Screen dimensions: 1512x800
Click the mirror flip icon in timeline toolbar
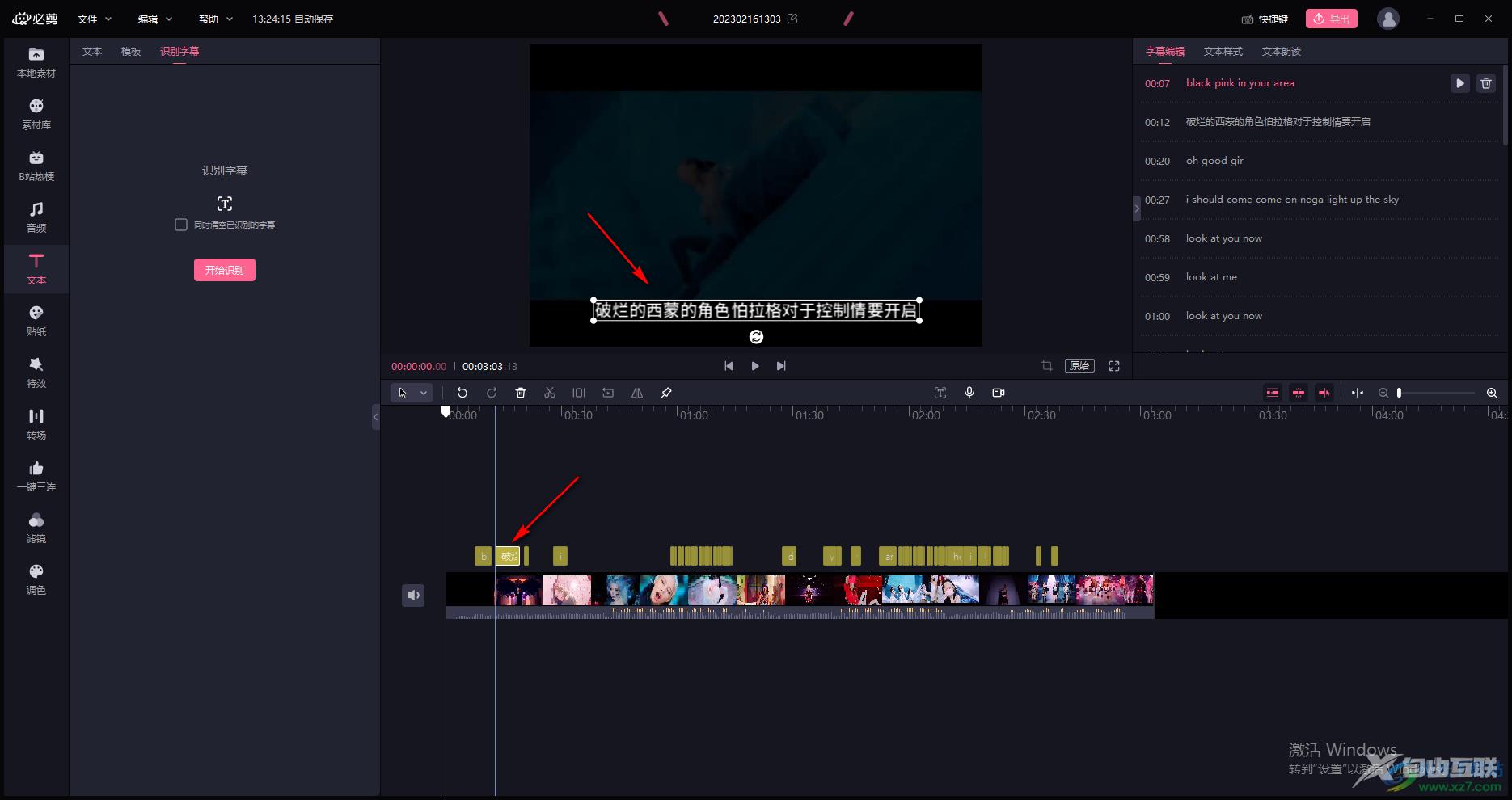pos(637,393)
